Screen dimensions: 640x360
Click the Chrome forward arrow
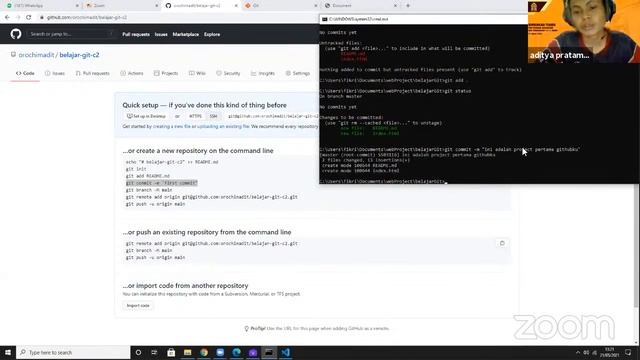[18, 17]
